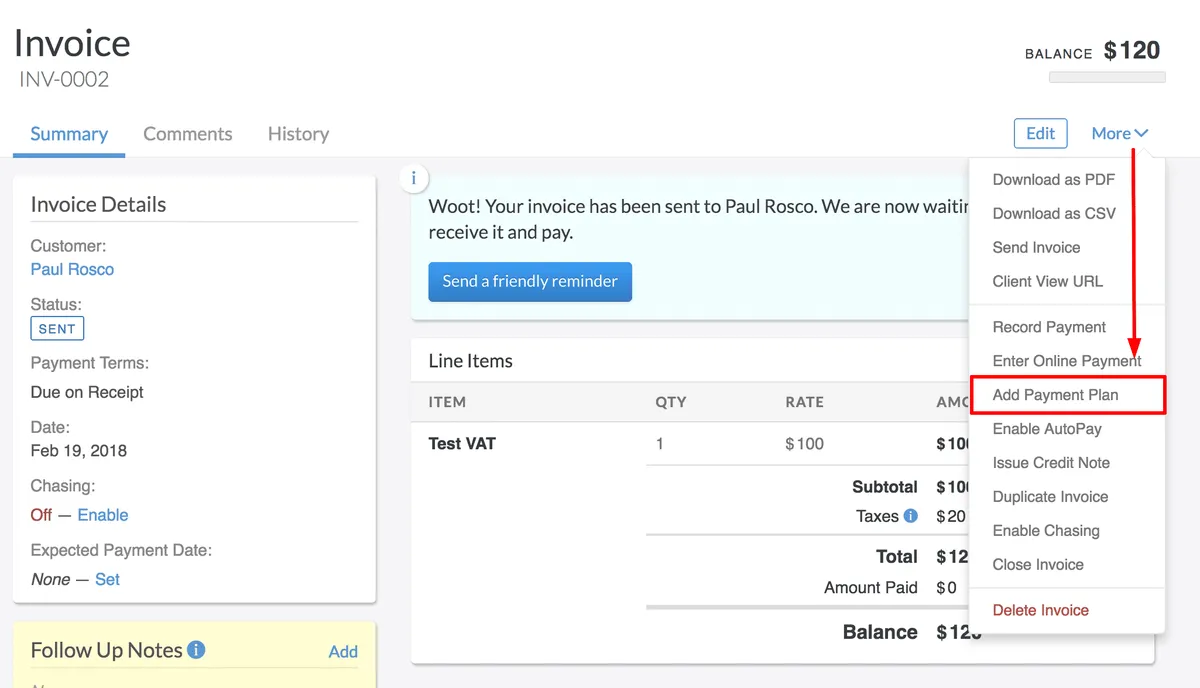Select Enable AutoPay from the menu
The image size is (1200, 688).
pos(1046,429)
